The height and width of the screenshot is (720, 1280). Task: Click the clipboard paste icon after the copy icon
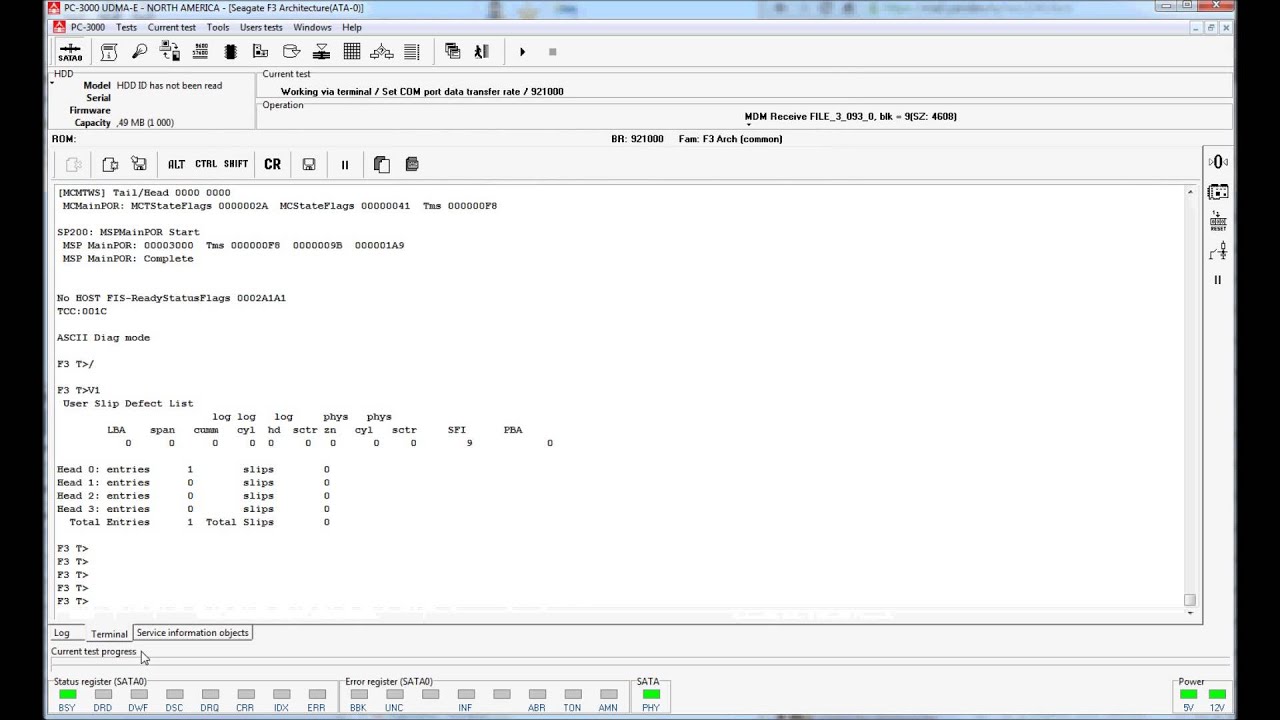pyautogui.click(x=412, y=164)
